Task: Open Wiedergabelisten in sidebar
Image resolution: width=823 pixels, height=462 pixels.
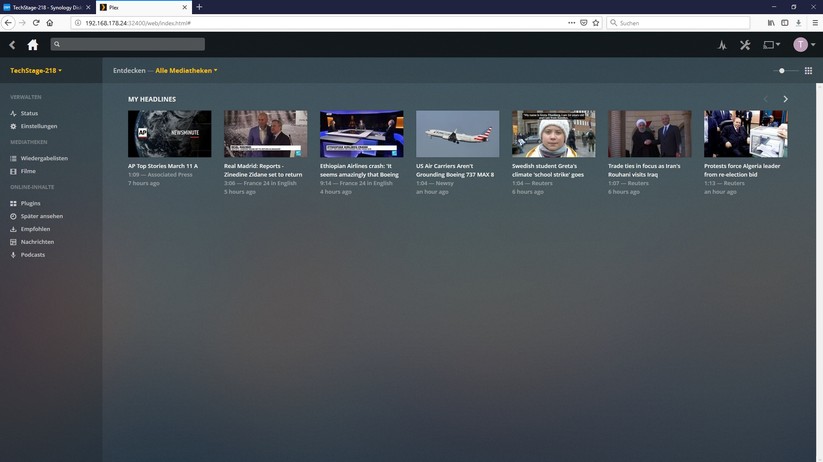Action: point(44,158)
